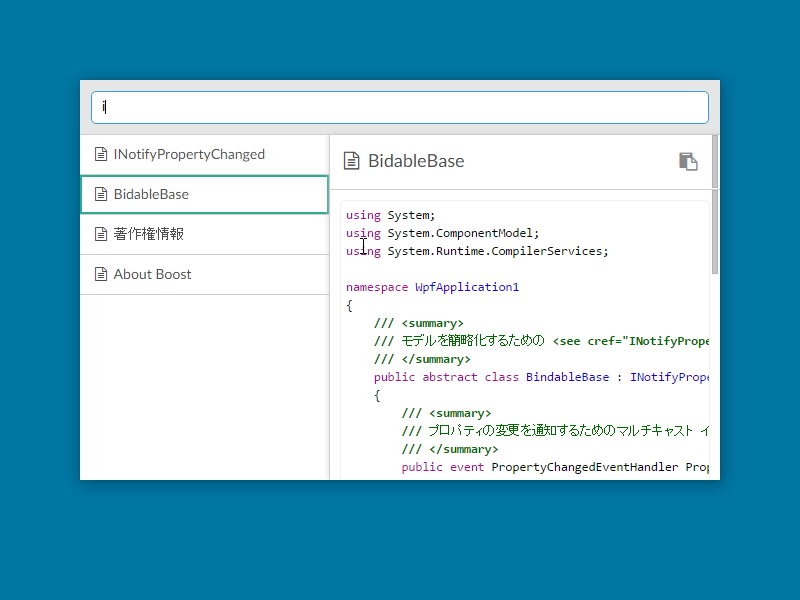Click the 'public event PropertyChangedEventHandler' line
The height and width of the screenshot is (600, 800).
555,467
